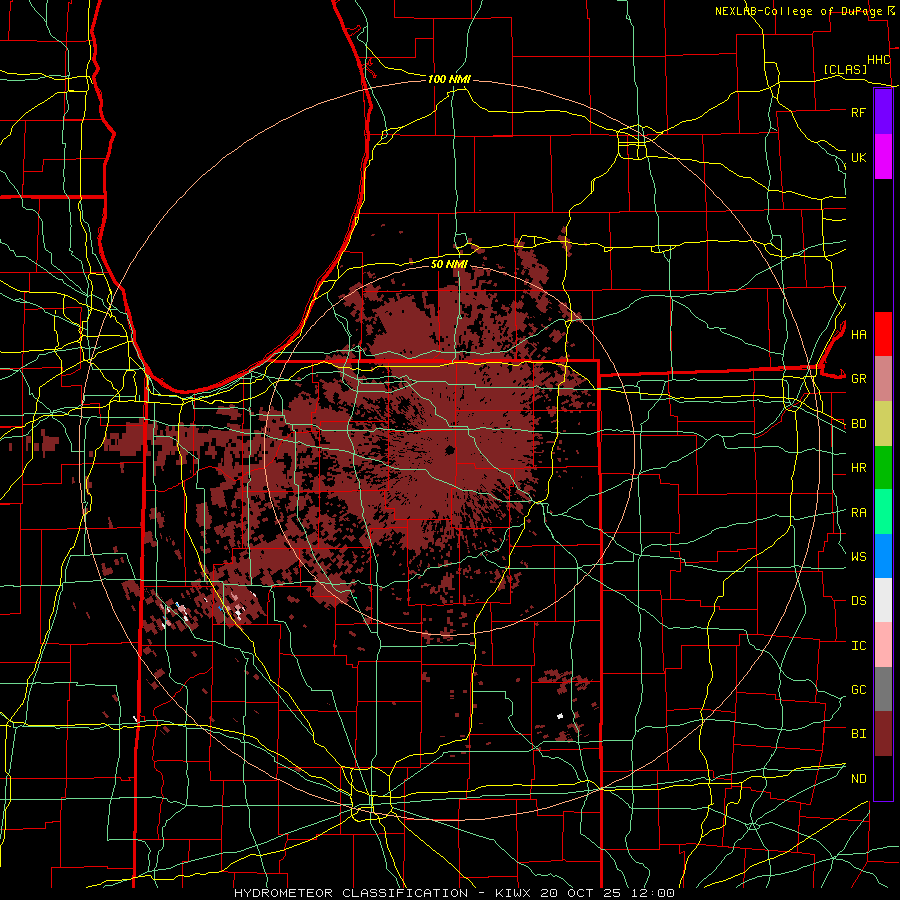Click the GR legend label
The image size is (900, 900).
click(858, 379)
